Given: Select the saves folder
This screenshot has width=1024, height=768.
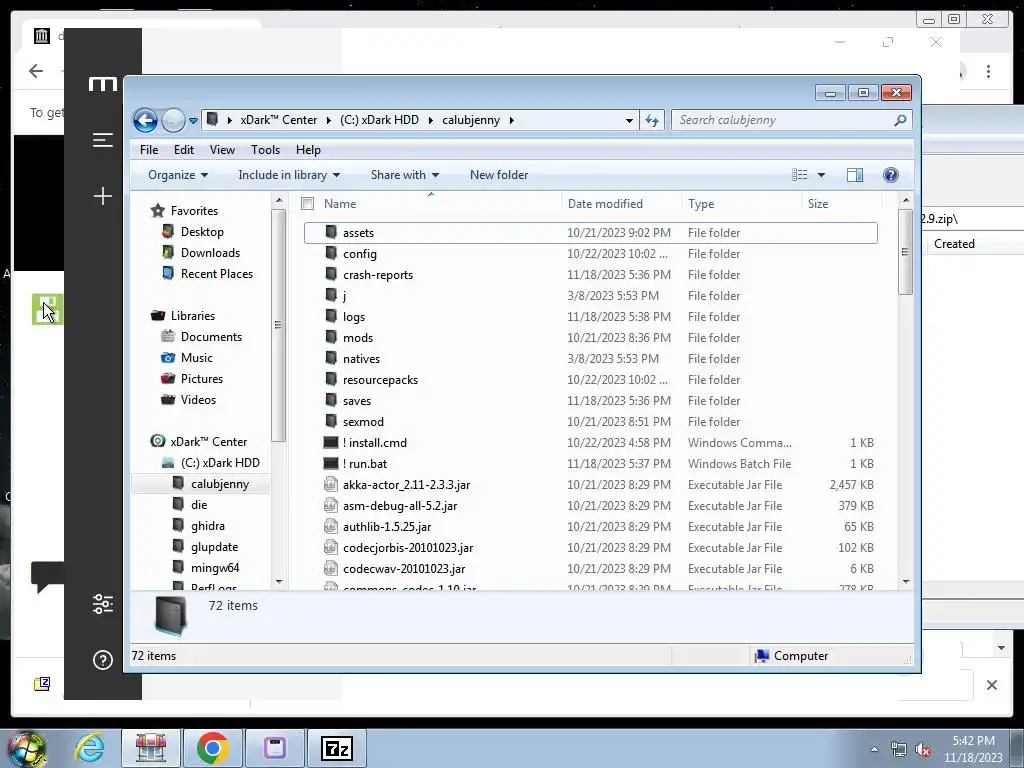Looking at the screenshot, I should click(357, 401).
